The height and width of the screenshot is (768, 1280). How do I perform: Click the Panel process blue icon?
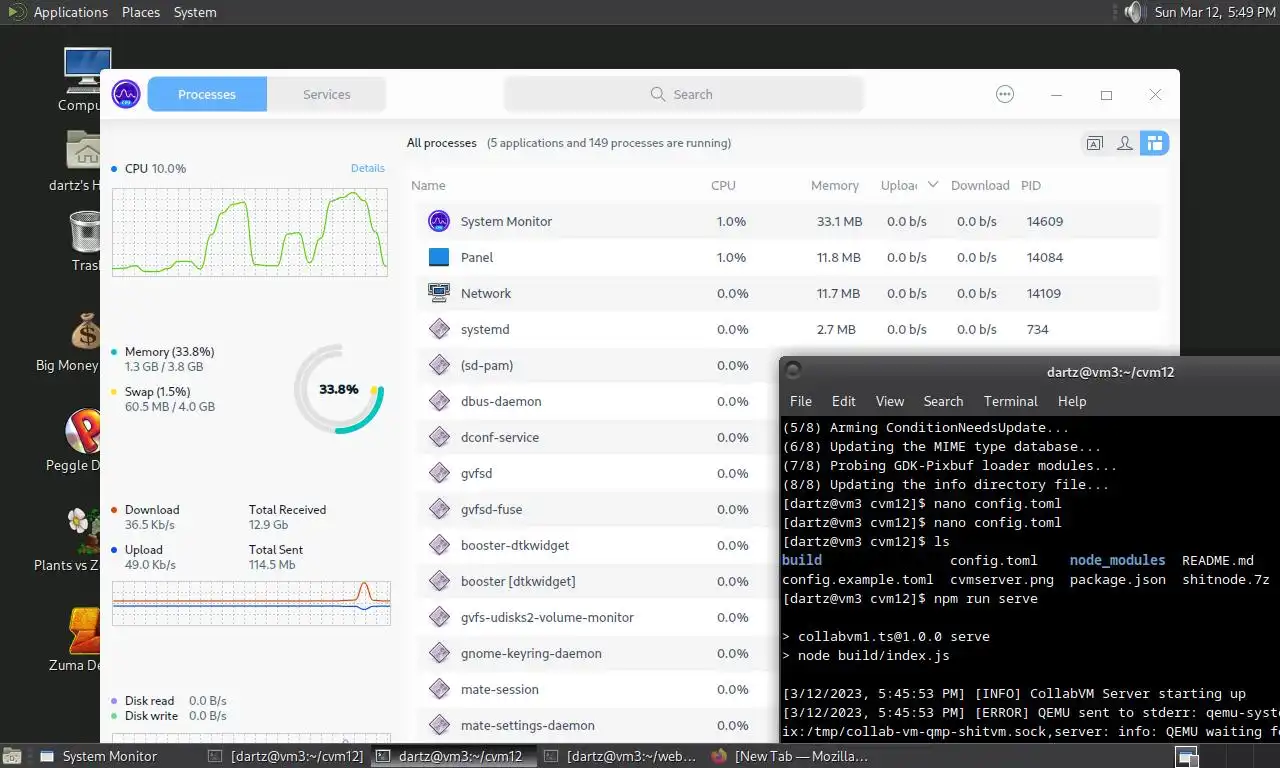pyautogui.click(x=439, y=257)
